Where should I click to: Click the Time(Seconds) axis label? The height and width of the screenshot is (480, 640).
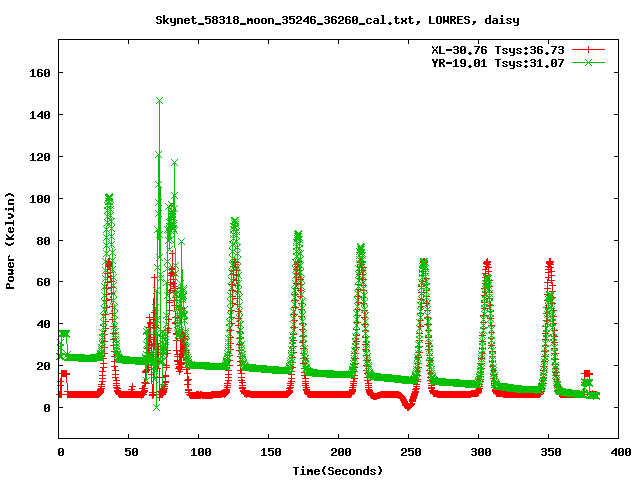pos(338,471)
